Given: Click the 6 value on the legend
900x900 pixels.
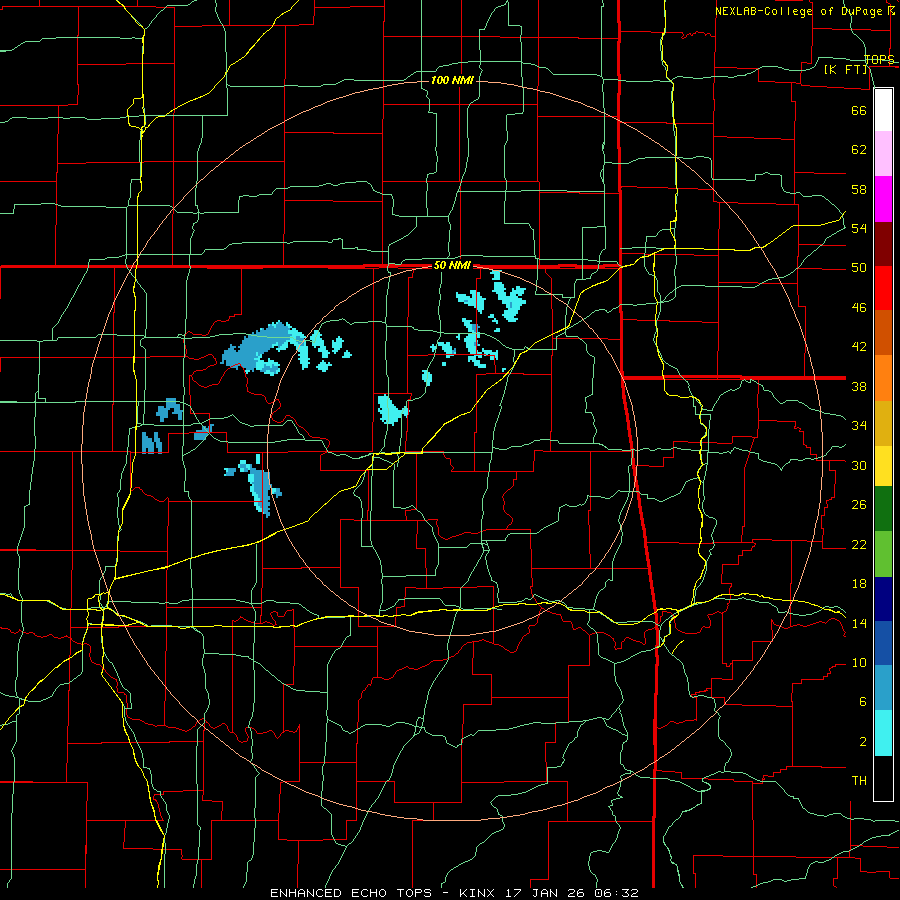Looking at the screenshot, I should coord(863,702).
